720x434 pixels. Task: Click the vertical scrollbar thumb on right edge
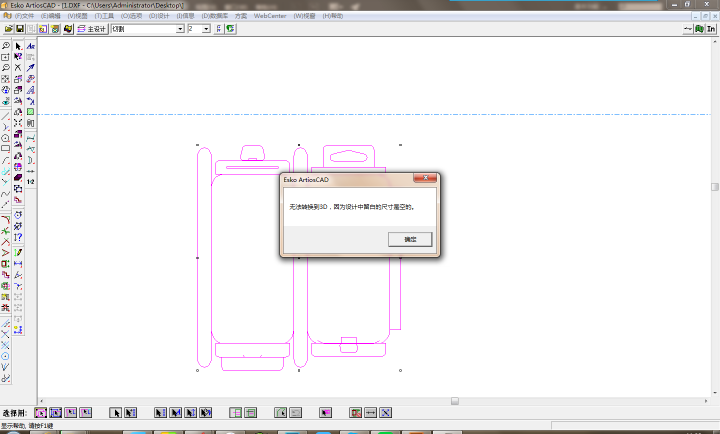(x=715, y=186)
